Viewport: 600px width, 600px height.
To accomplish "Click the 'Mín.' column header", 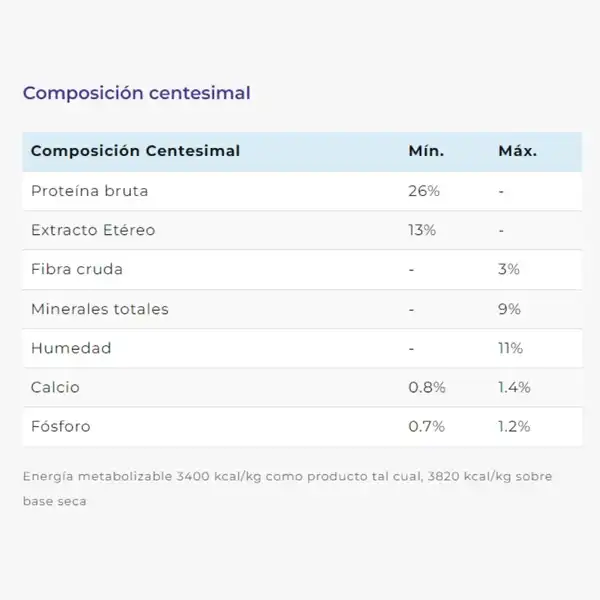I will 426,151.
